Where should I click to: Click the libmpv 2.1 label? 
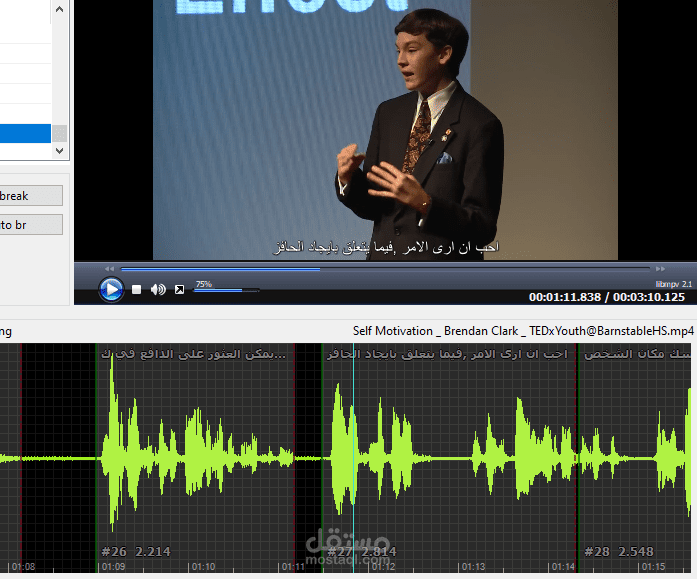[x=673, y=284]
